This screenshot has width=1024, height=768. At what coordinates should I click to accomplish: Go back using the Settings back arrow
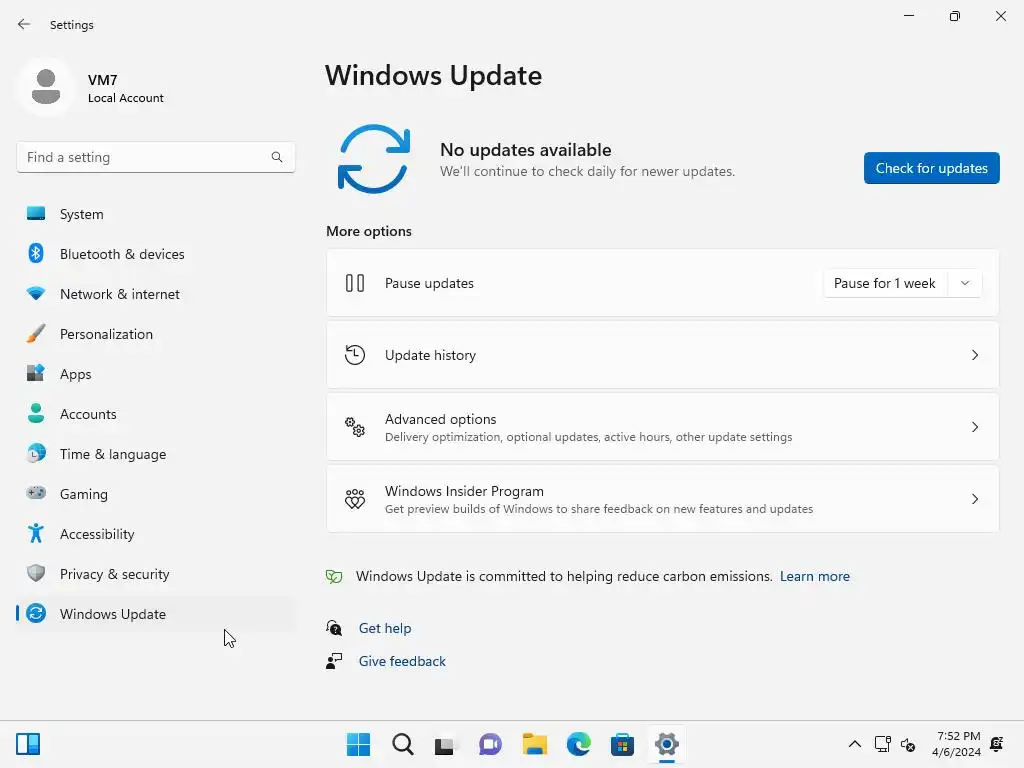click(24, 24)
